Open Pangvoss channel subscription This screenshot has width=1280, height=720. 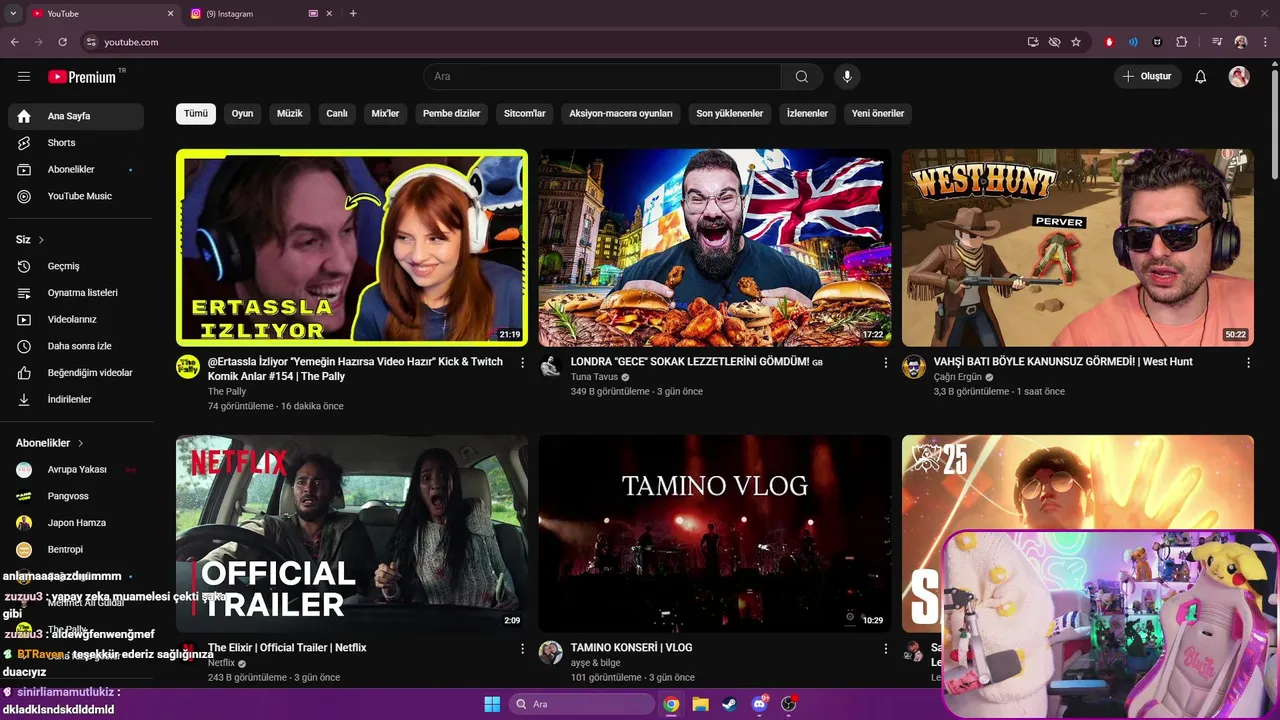(76, 496)
